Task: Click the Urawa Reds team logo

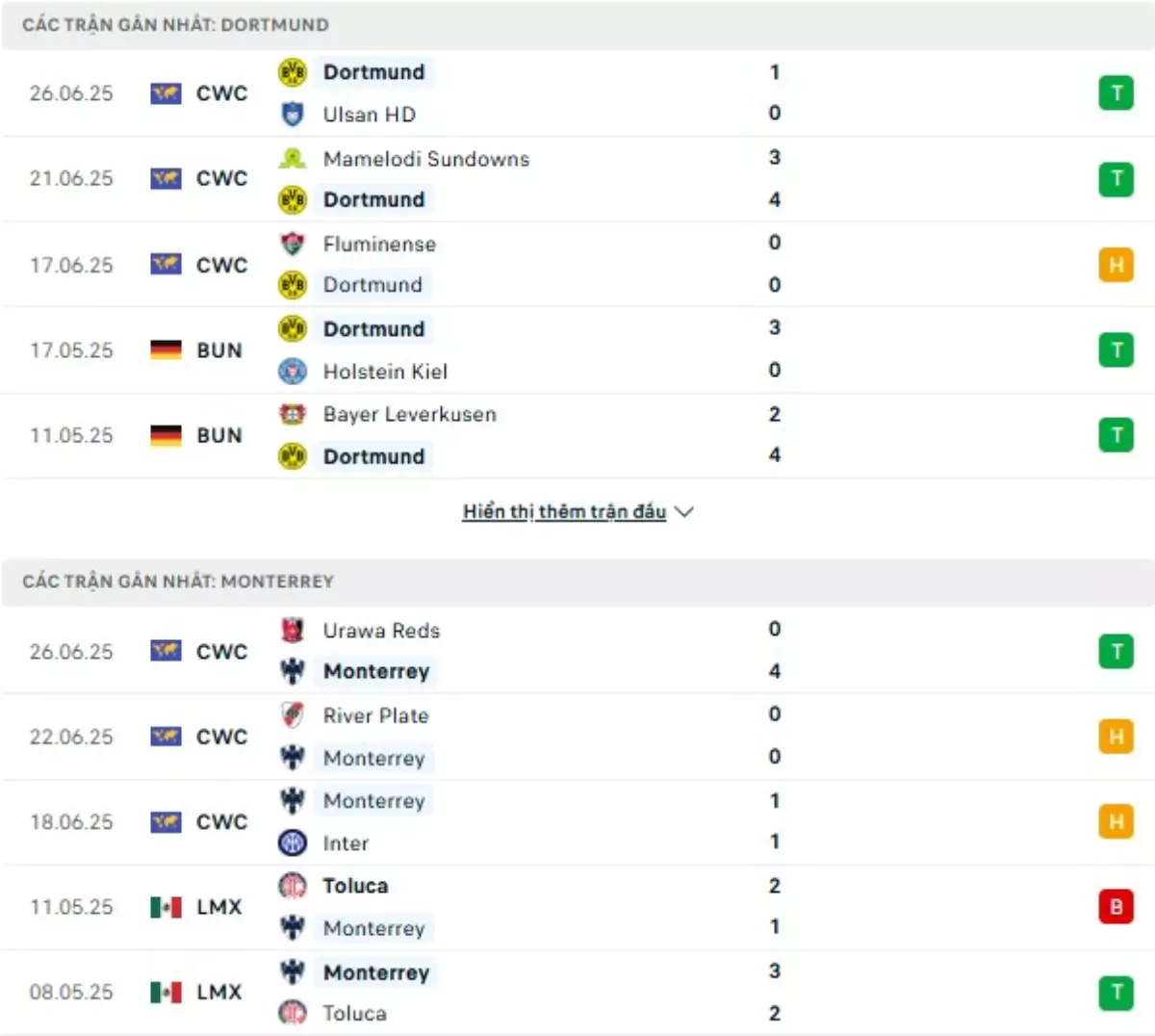Action: [x=292, y=631]
